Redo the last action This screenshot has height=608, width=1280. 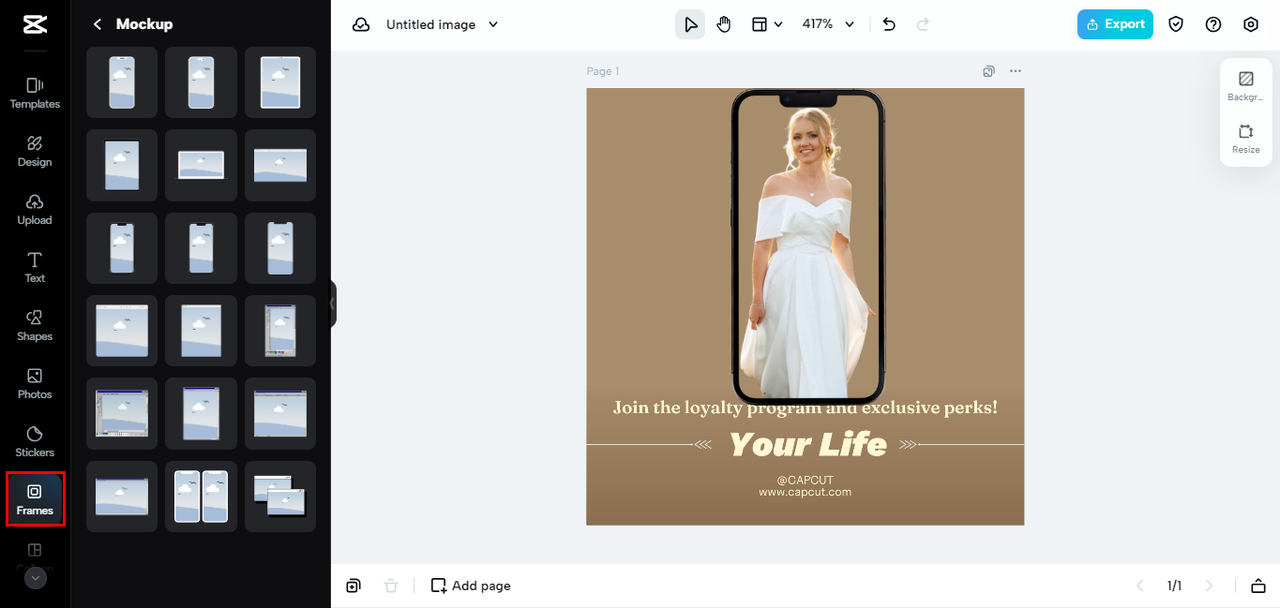click(922, 24)
